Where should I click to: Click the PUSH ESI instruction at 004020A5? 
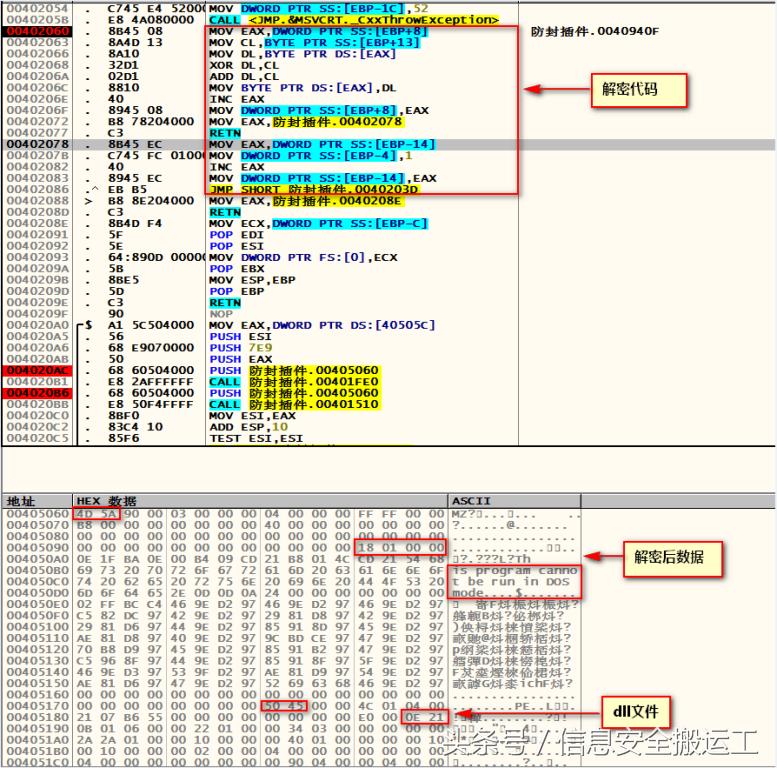tap(240, 337)
